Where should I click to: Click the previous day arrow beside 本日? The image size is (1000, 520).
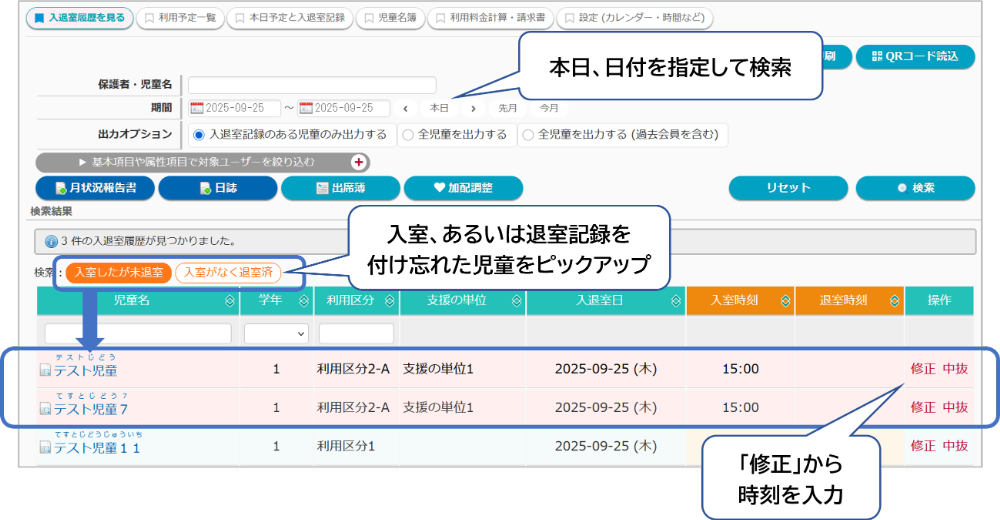point(406,108)
